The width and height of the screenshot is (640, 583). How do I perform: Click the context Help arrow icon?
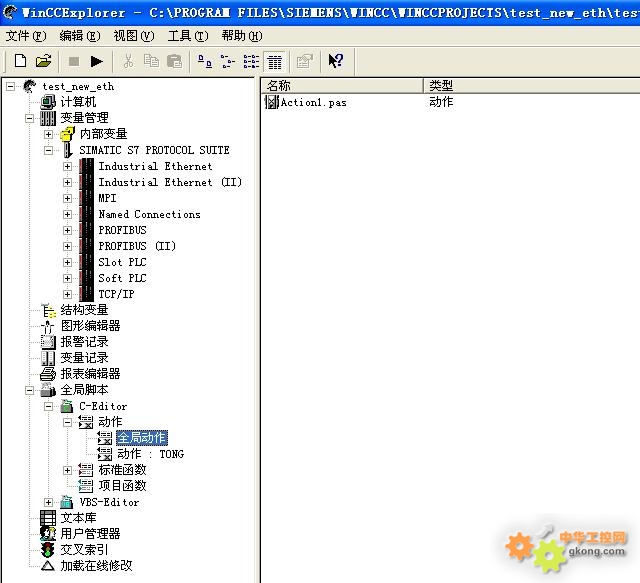coord(336,61)
